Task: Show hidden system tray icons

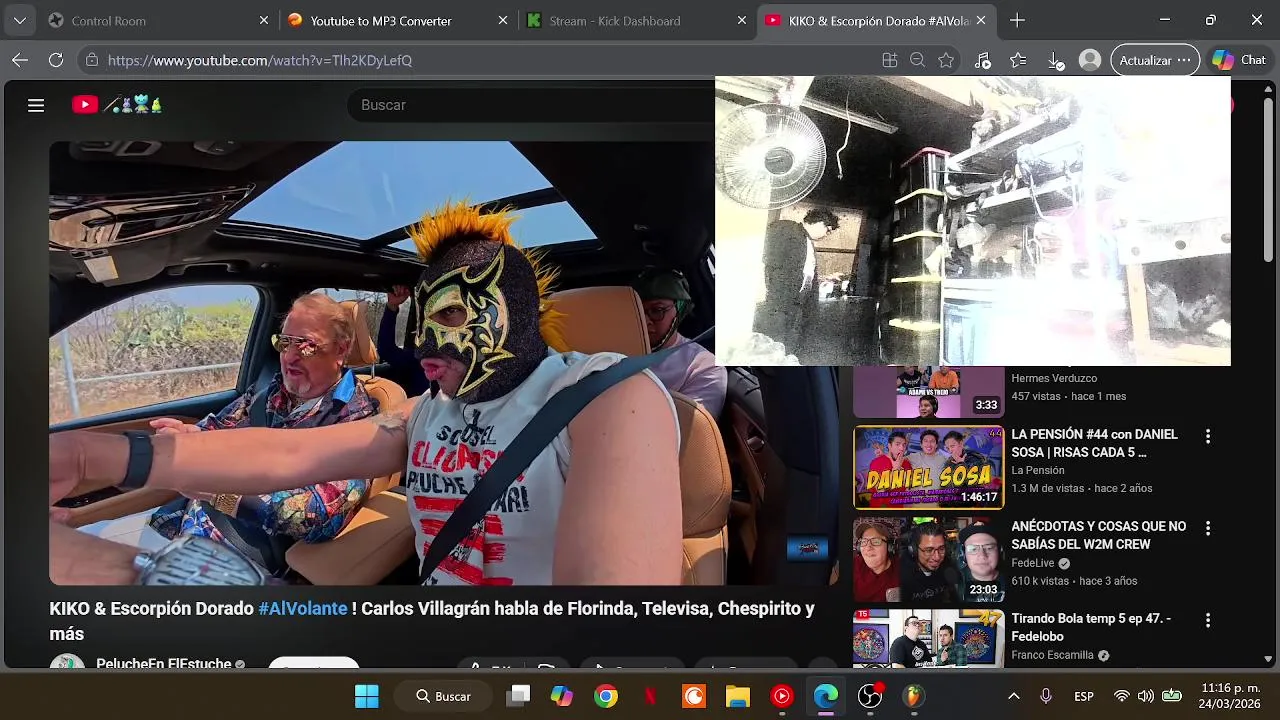Action: (1013, 696)
